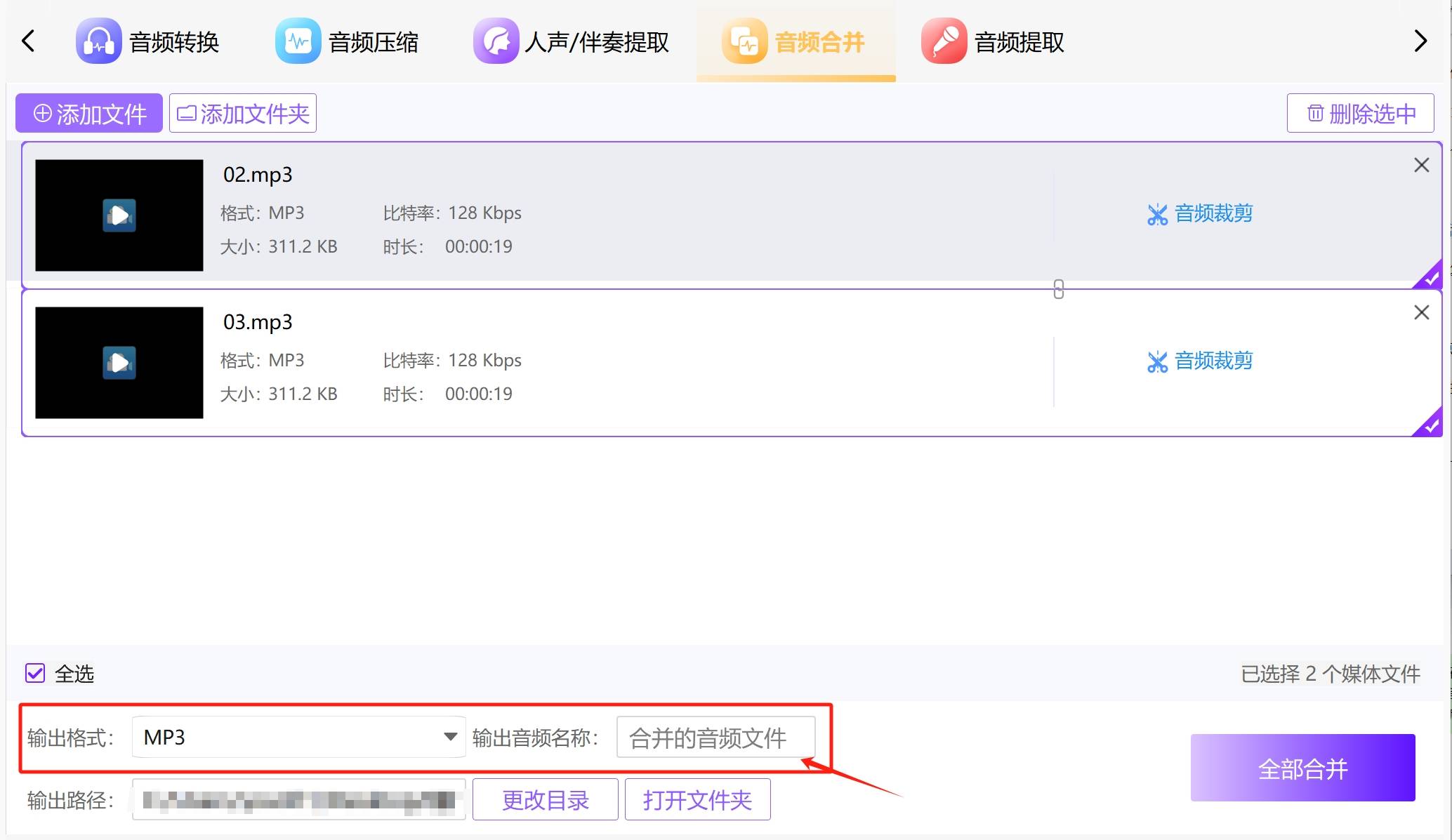
Task: Click inside the 输出音频名称 text field
Action: (715, 738)
